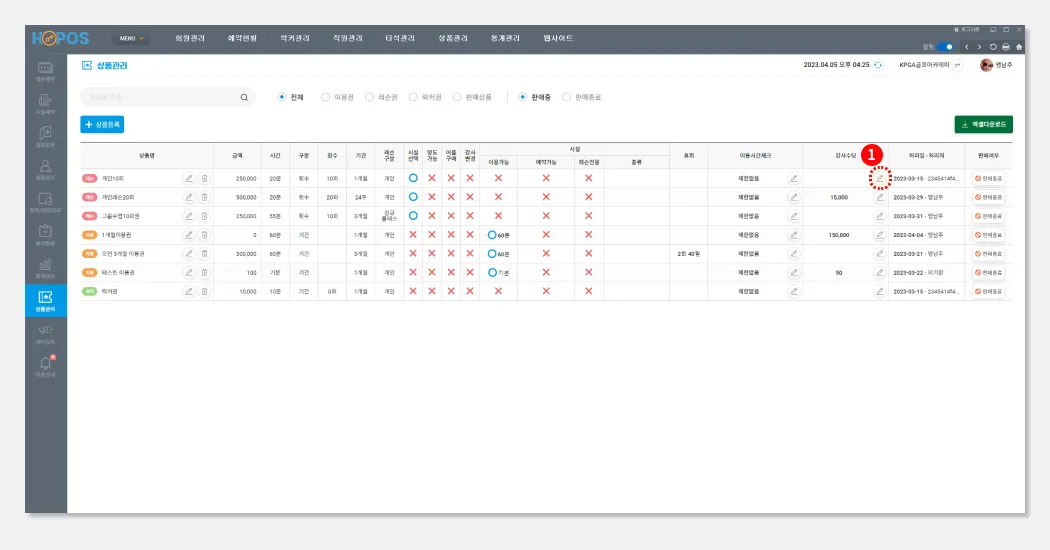Switch store via icon next to KPGA골프아카데미
The height and width of the screenshot is (550, 1050).
click(958, 65)
